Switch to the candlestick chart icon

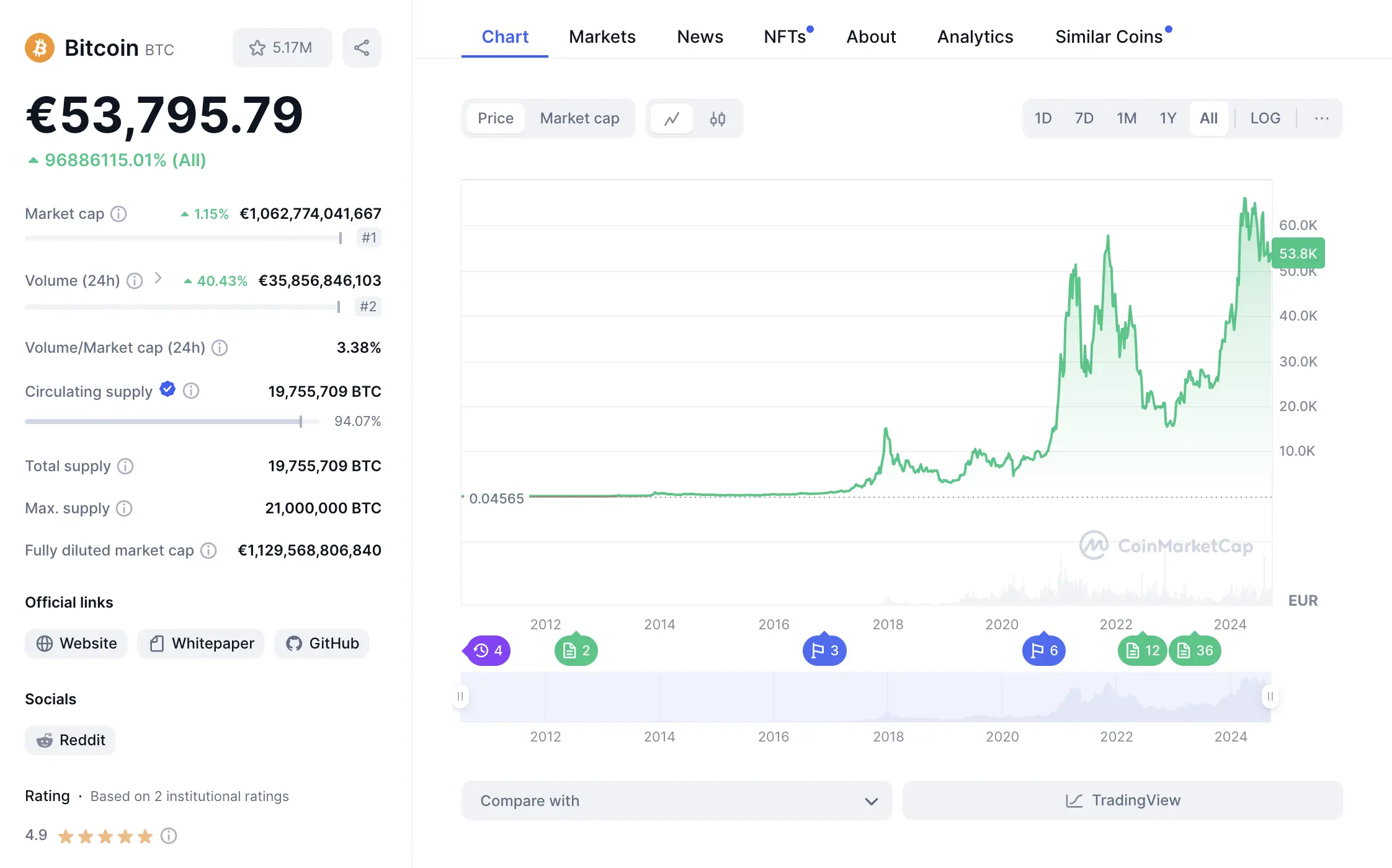[x=718, y=118]
